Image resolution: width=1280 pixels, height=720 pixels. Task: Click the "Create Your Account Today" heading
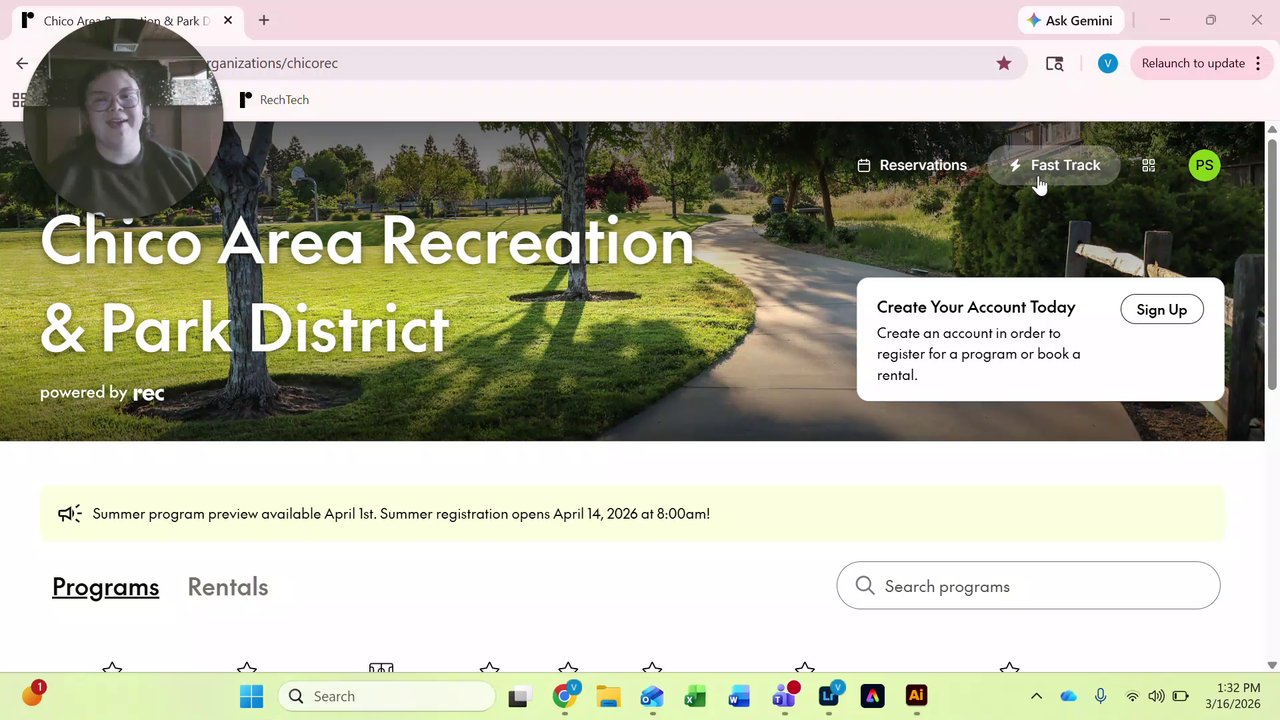976,307
